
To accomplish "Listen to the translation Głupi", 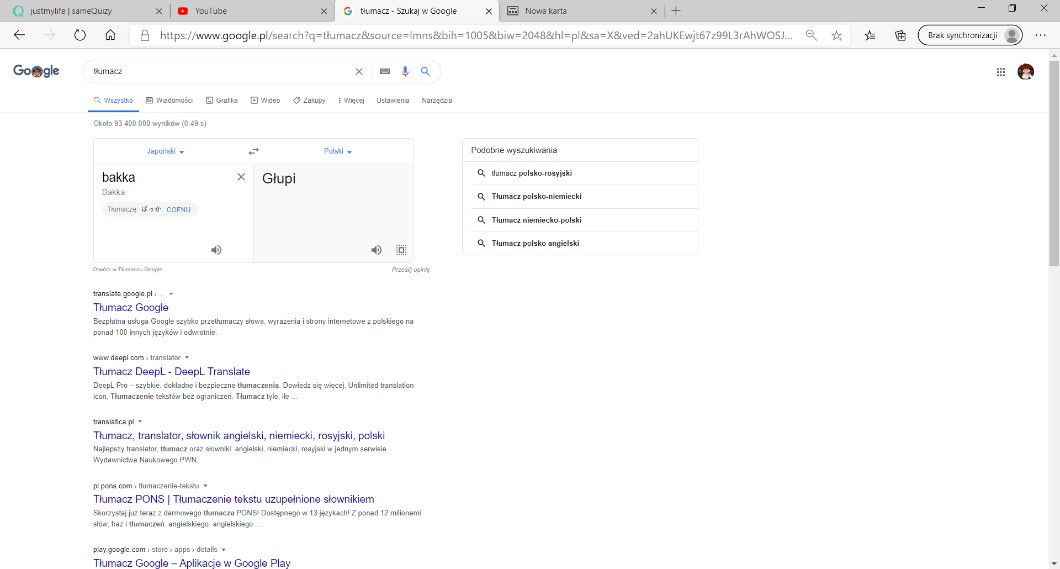I will pos(377,250).
